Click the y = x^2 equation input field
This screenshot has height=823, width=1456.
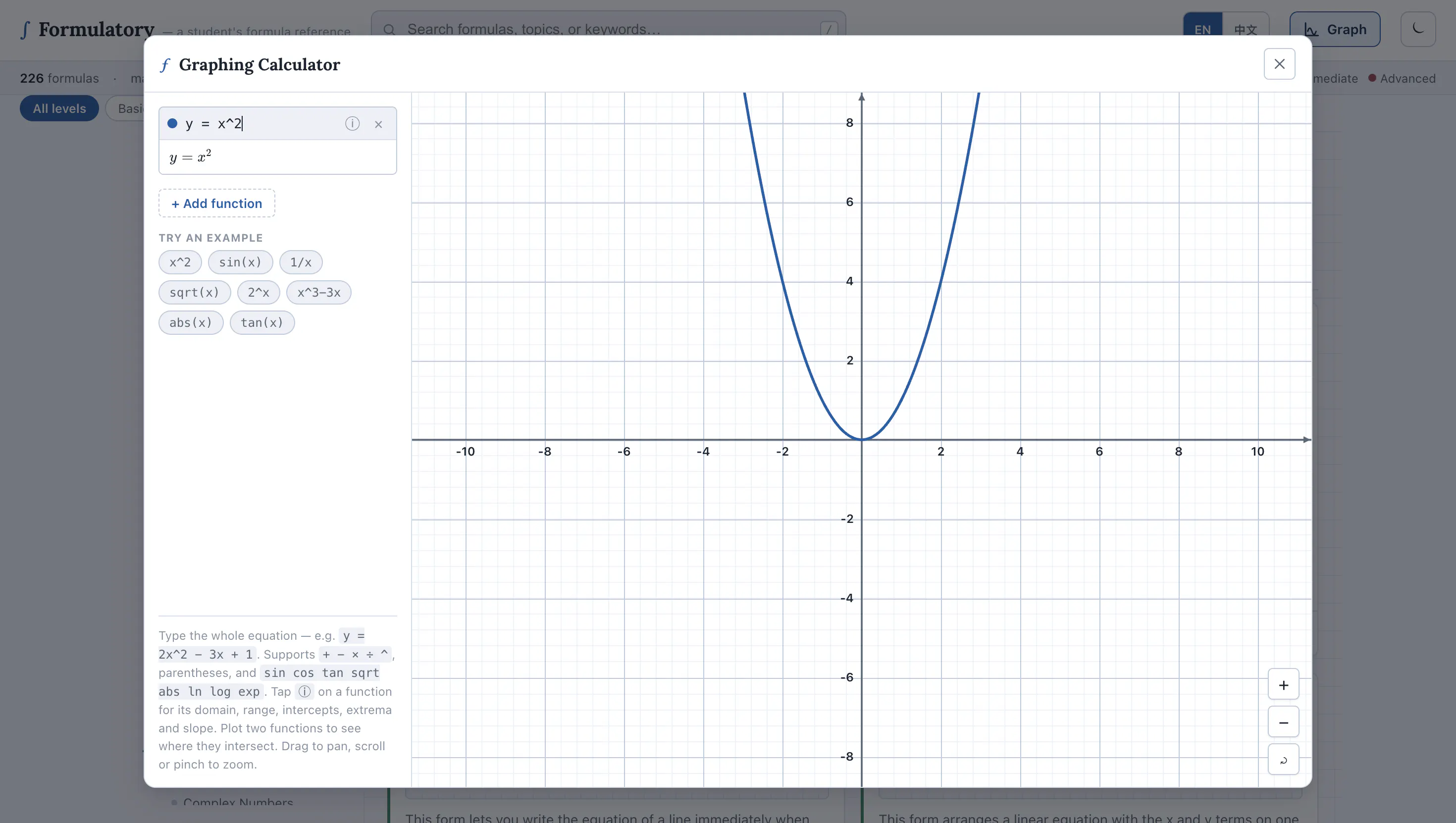(x=260, y=123)
